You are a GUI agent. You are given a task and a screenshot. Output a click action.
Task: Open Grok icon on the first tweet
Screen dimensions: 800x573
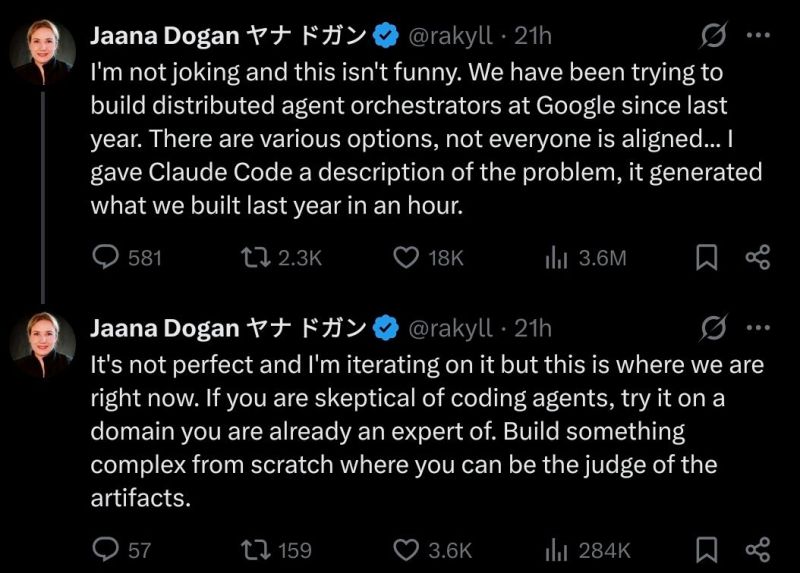(713, 36)
